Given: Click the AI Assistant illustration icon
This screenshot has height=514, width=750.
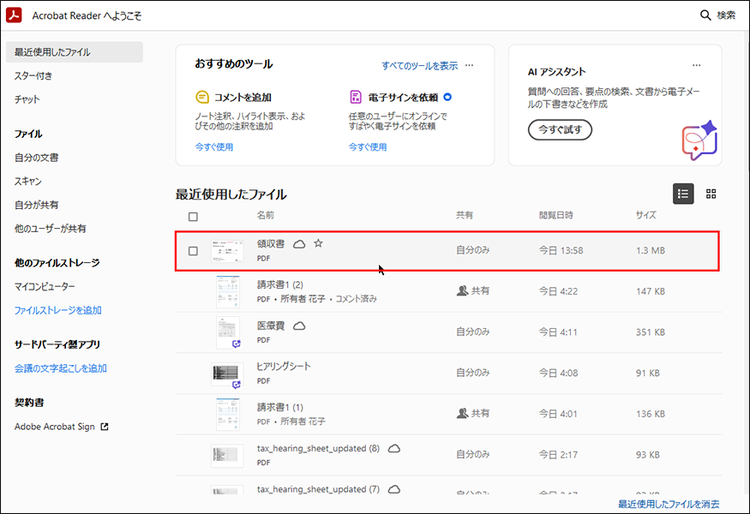Looking at the screenshot, I should tap(698, 139).
